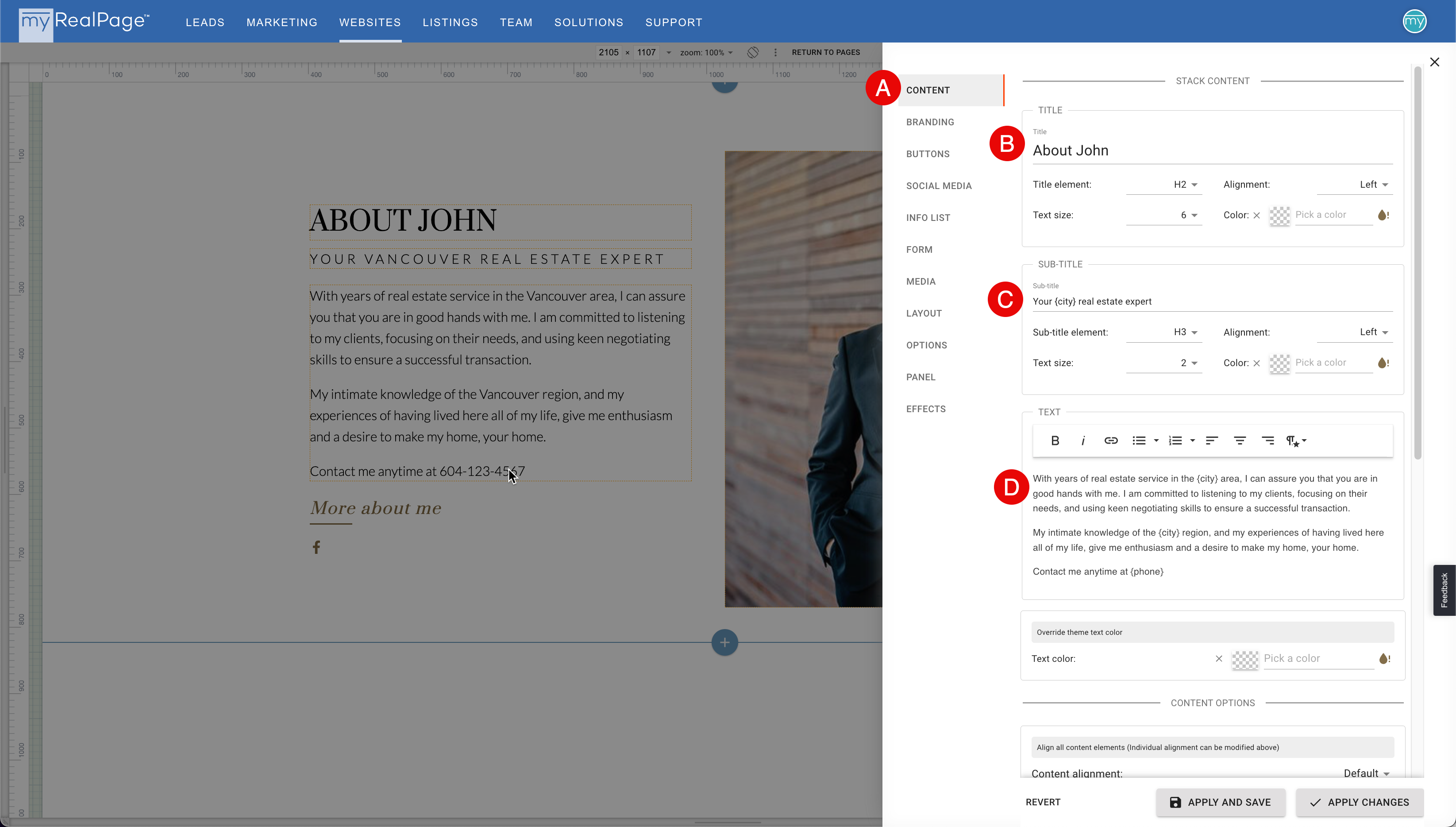Right-align text in editor toolbar
1456x827 pixels.
click(1267, 440)
